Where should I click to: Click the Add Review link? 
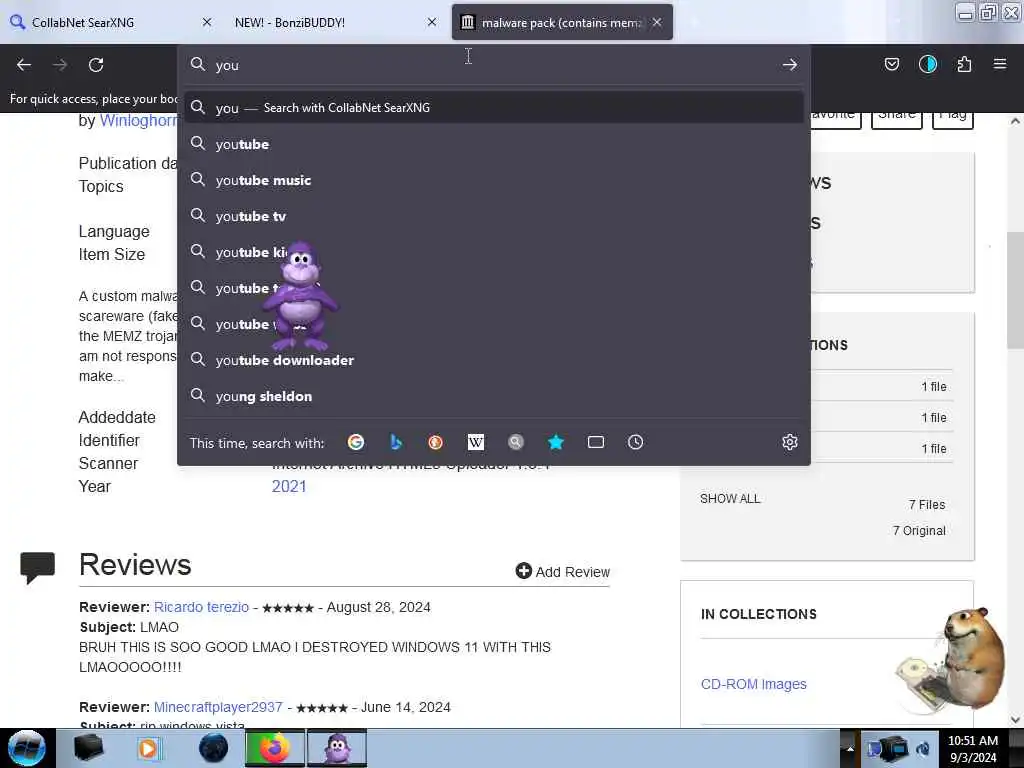click(x=562, y=571)
